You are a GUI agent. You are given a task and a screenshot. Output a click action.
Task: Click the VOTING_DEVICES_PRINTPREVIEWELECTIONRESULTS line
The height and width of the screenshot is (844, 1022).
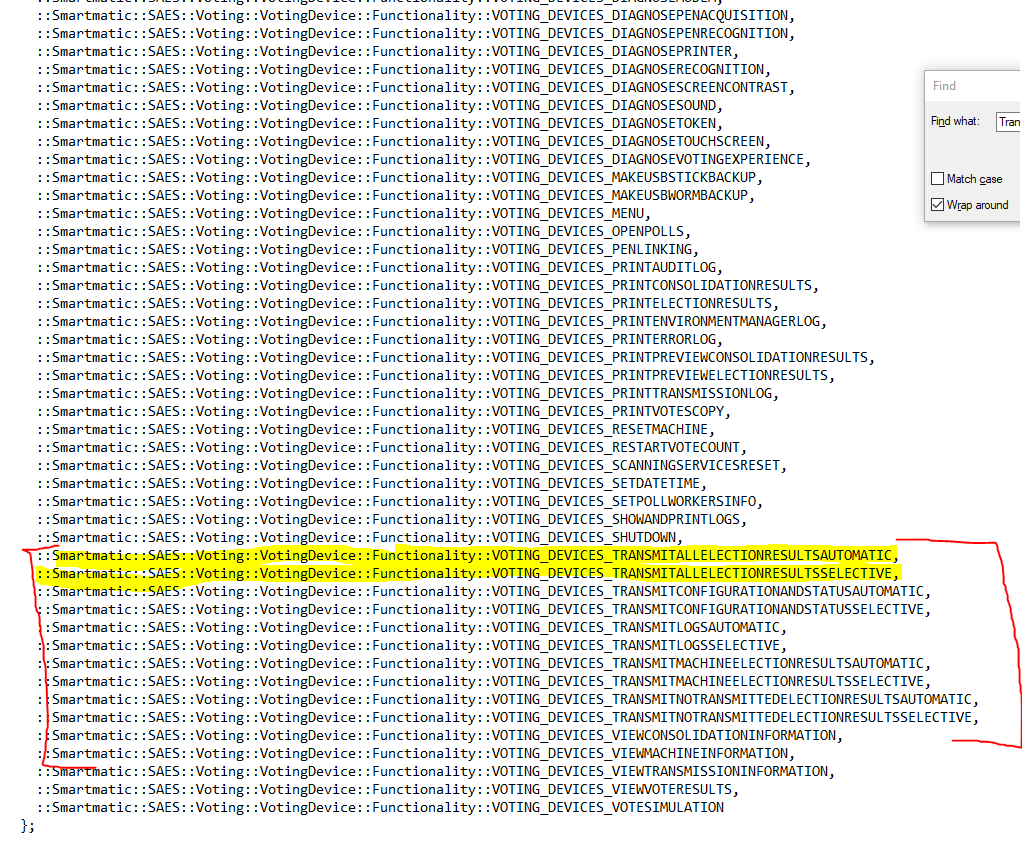coord(435,375)
